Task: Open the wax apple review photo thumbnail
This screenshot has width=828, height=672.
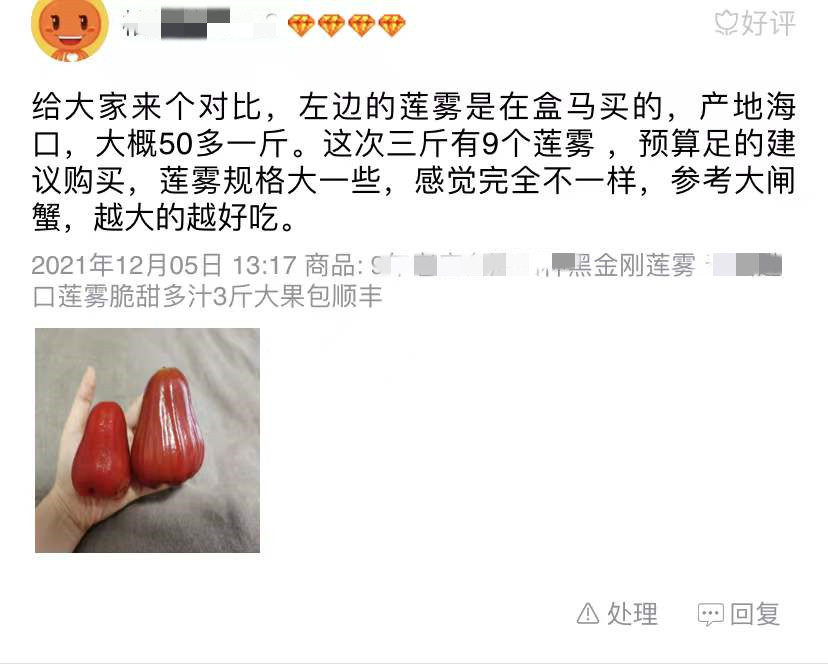Action: pos(147,440)
